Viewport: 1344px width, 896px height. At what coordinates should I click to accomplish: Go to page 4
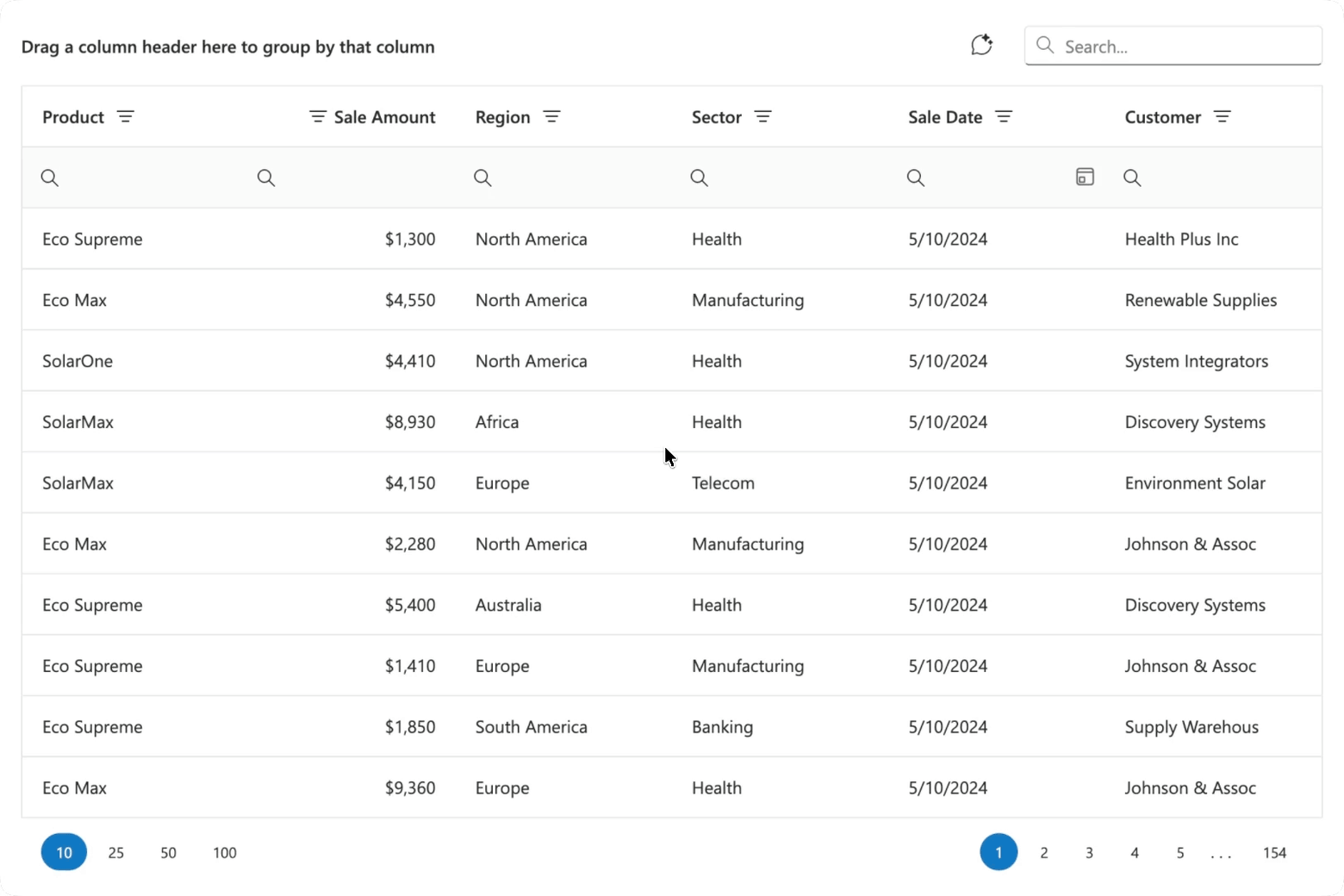pos(1135,852)
